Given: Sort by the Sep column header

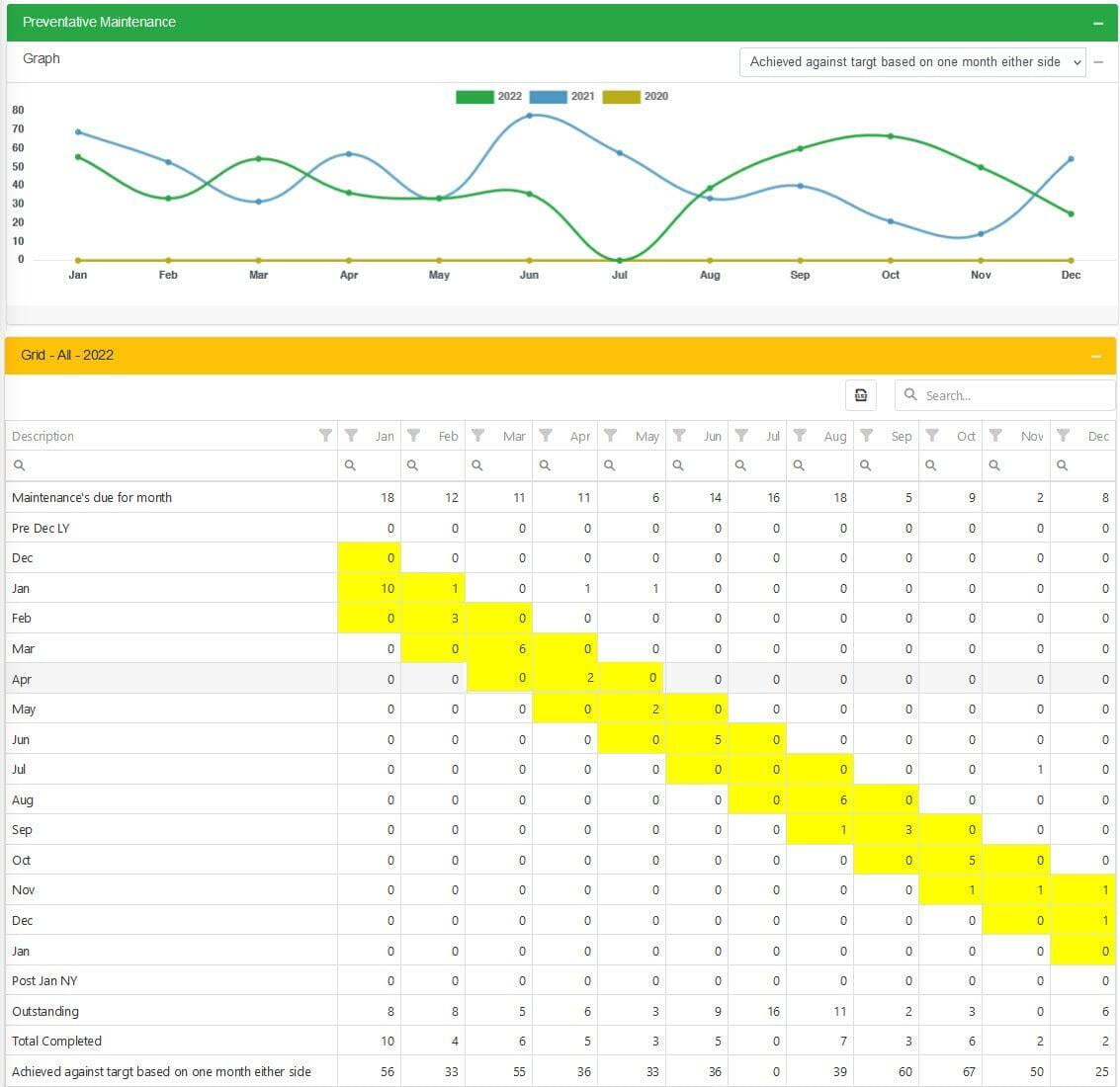Looking at the screenshot, I should point(901,436).
